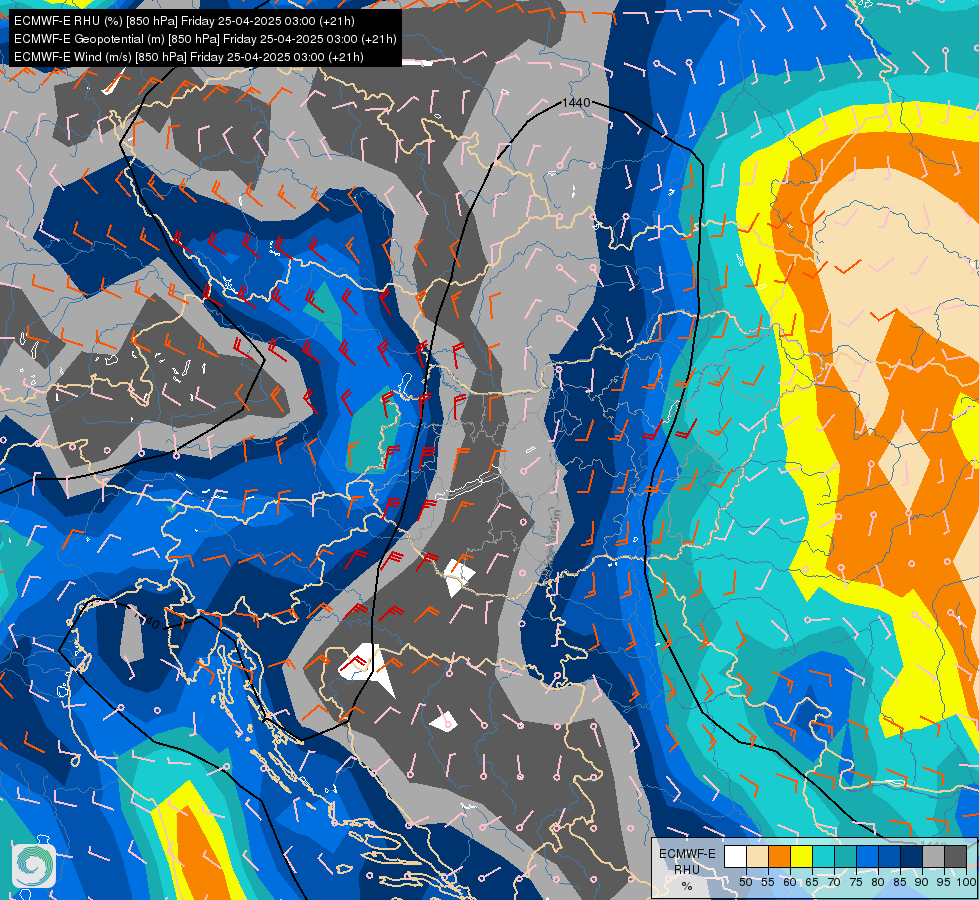The height and width of the screenshot is (900, 979).
Task: Pick the medium blue 80-85% legend swatch
Action: (890, 856)
